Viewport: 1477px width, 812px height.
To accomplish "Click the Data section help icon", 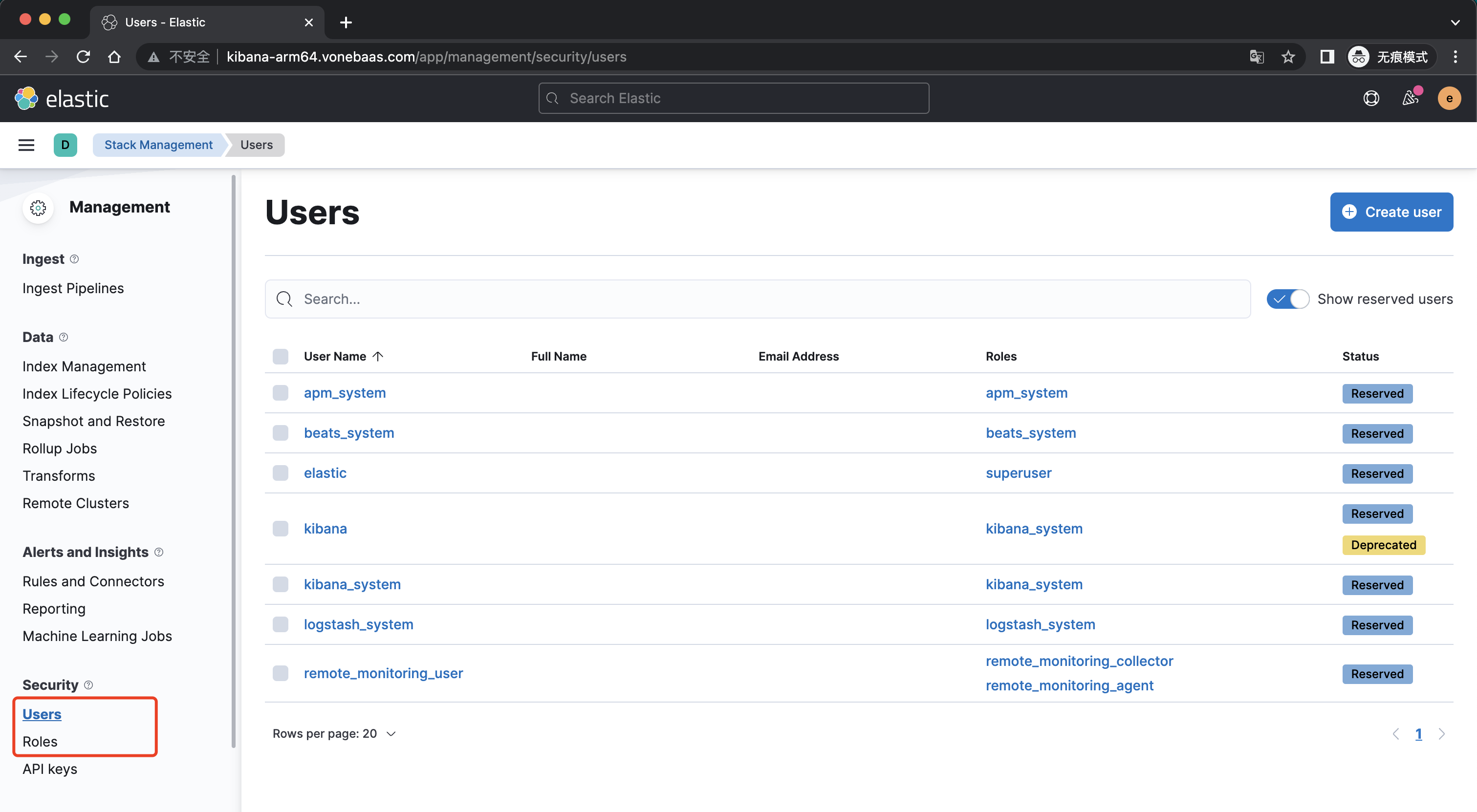I will coord(64,337).
